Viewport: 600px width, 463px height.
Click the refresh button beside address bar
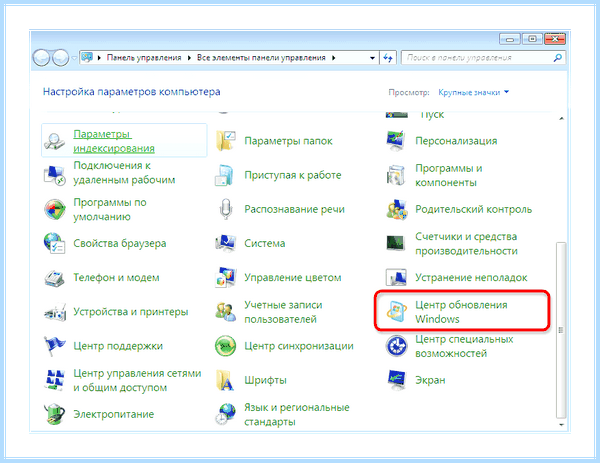tap(388, 58)
